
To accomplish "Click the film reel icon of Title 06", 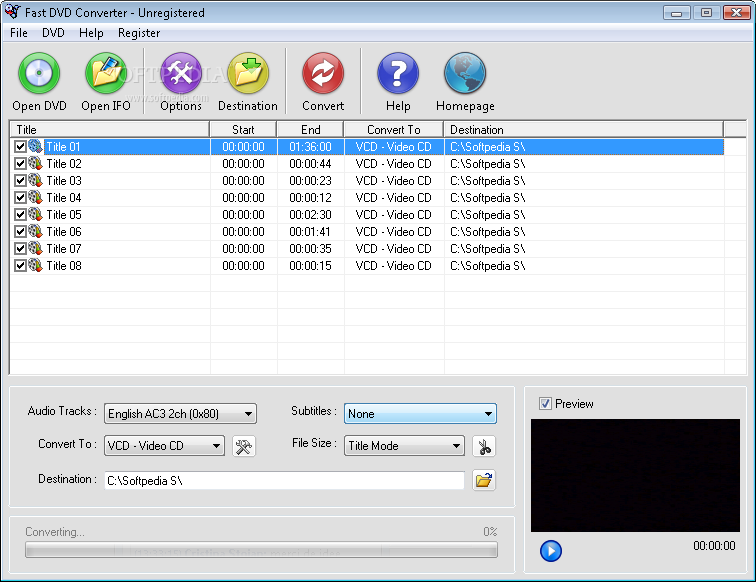I will [x=35, y=231].
